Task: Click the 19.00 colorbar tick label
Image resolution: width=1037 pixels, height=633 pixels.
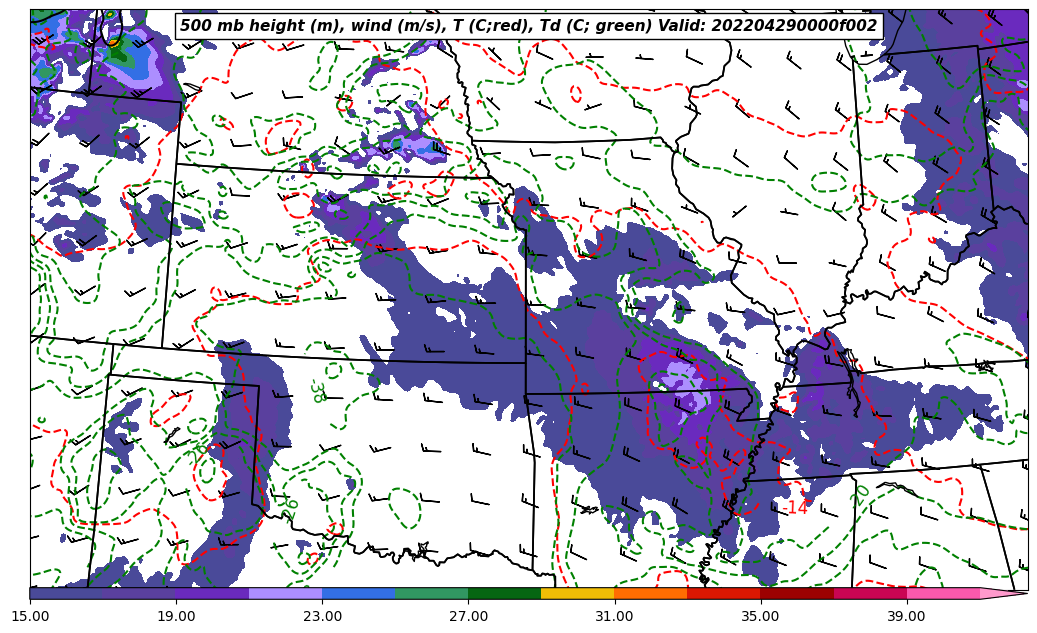Action: pyautogui.click(x=176, y=616)
